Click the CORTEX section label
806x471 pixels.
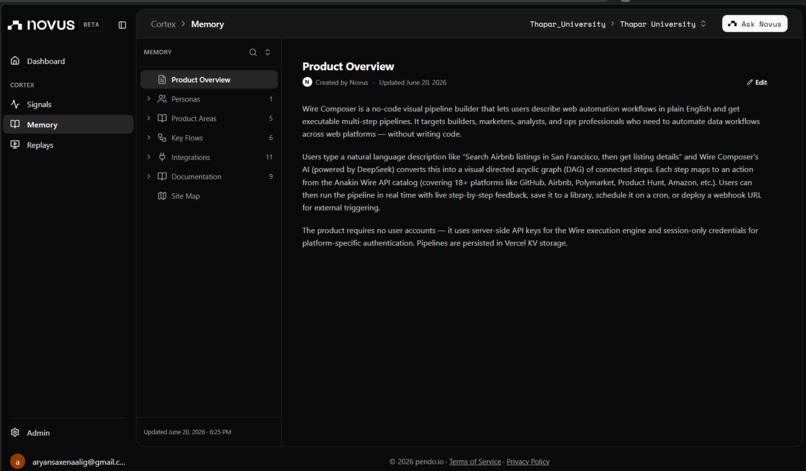22,85
